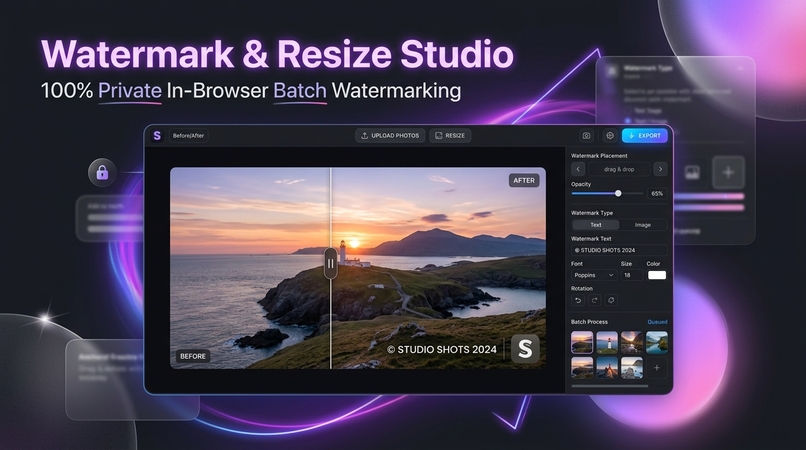Select the third thumbnail in bottom batch row
806x450 pixels.
(x=631, y=368)
